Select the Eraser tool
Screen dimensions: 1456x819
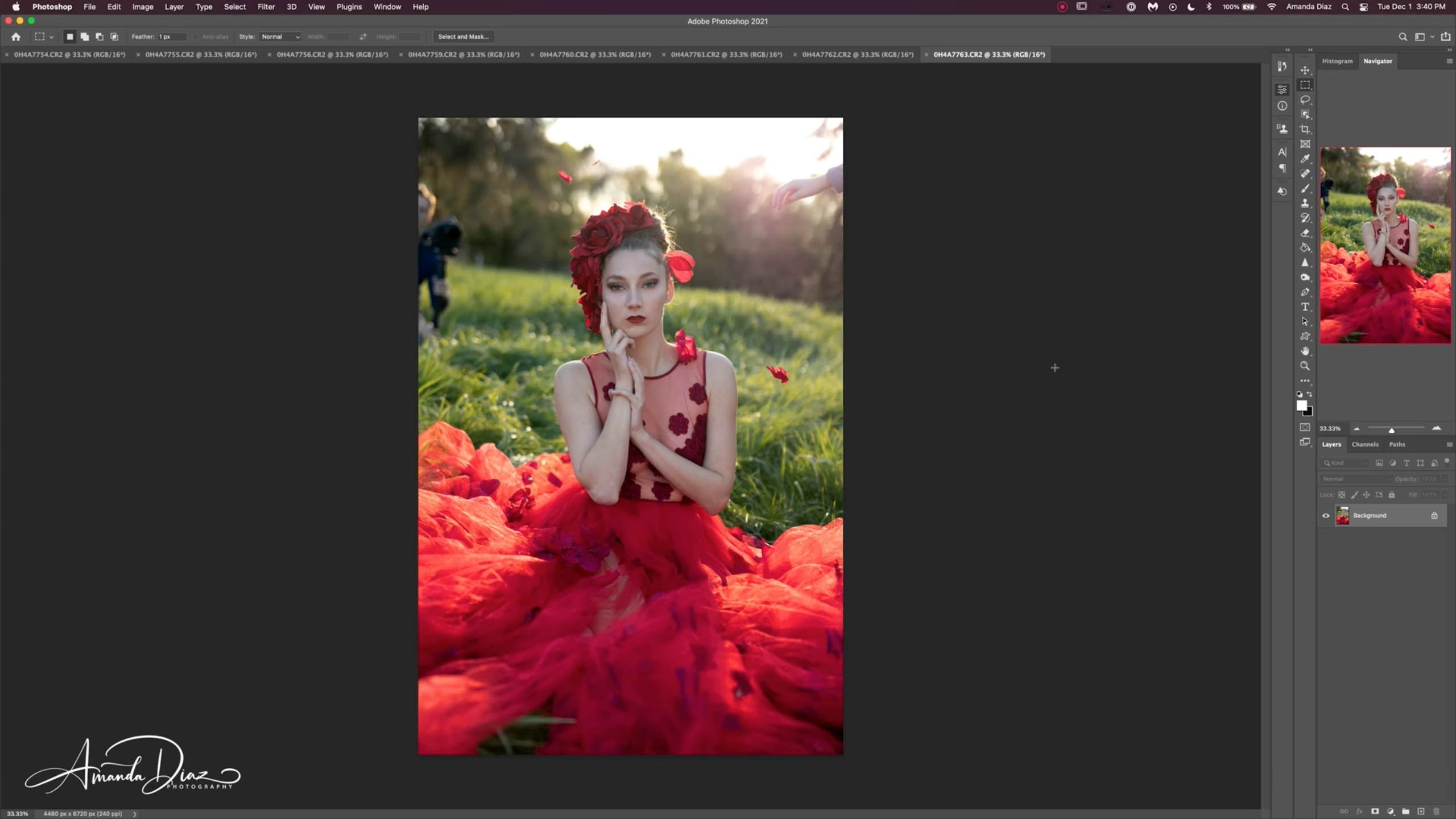pos(1305,233)
